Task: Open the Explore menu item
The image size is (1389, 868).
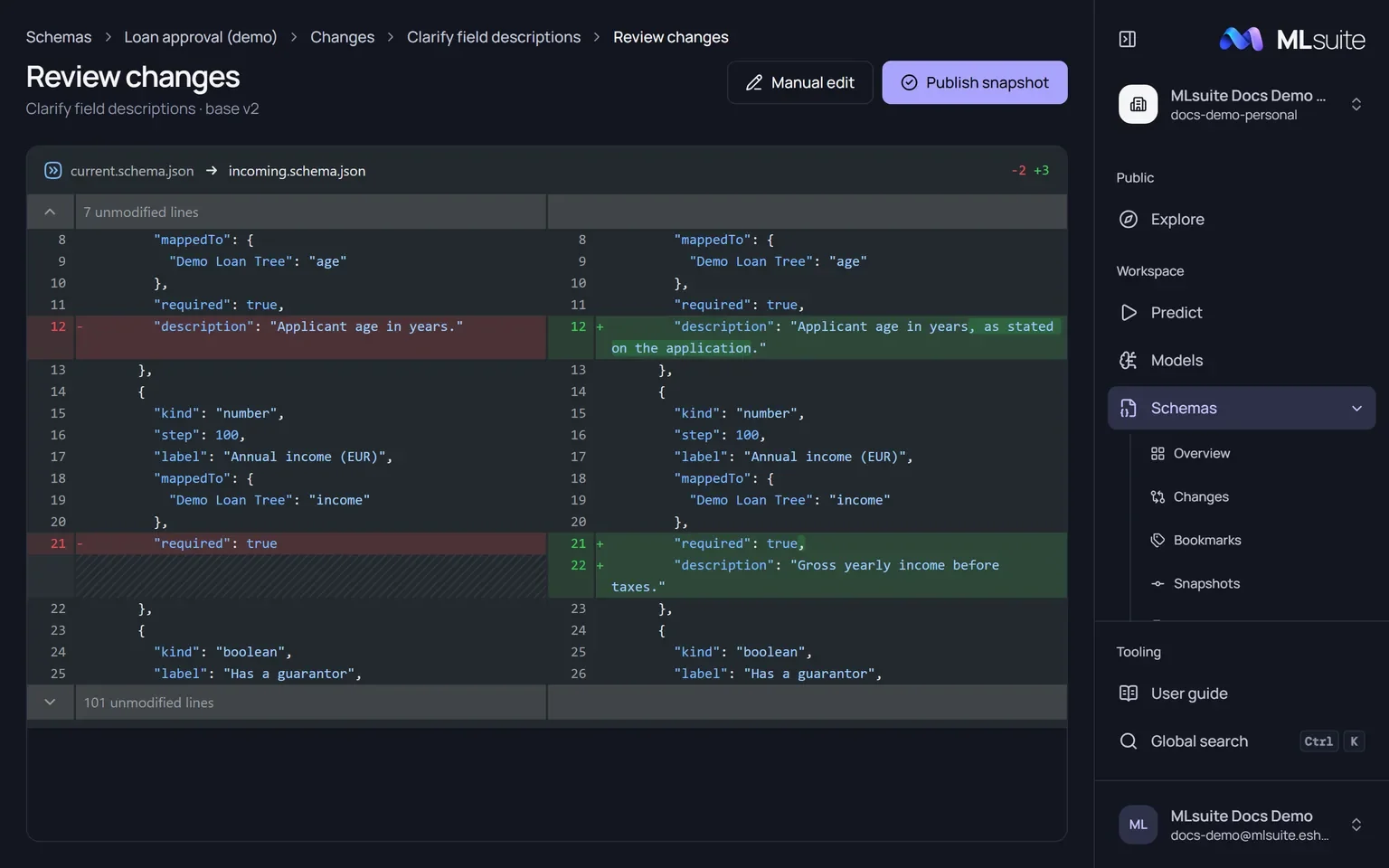Action: pyautogui.click(x=1242, y=219)
